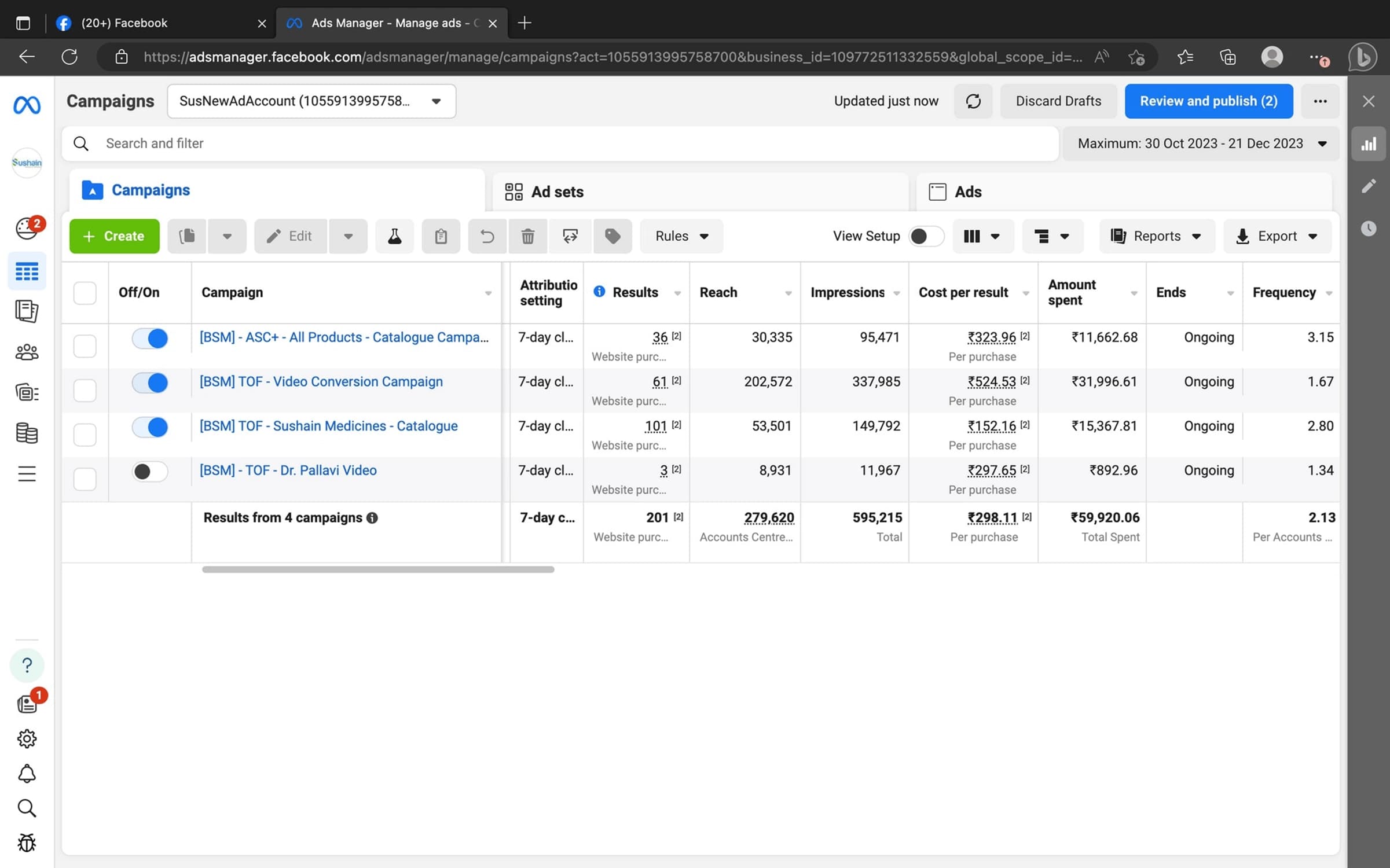1390x868 pixels.
Task: Click the All Tools hamburger icon
Action: [x=27, y=473]
